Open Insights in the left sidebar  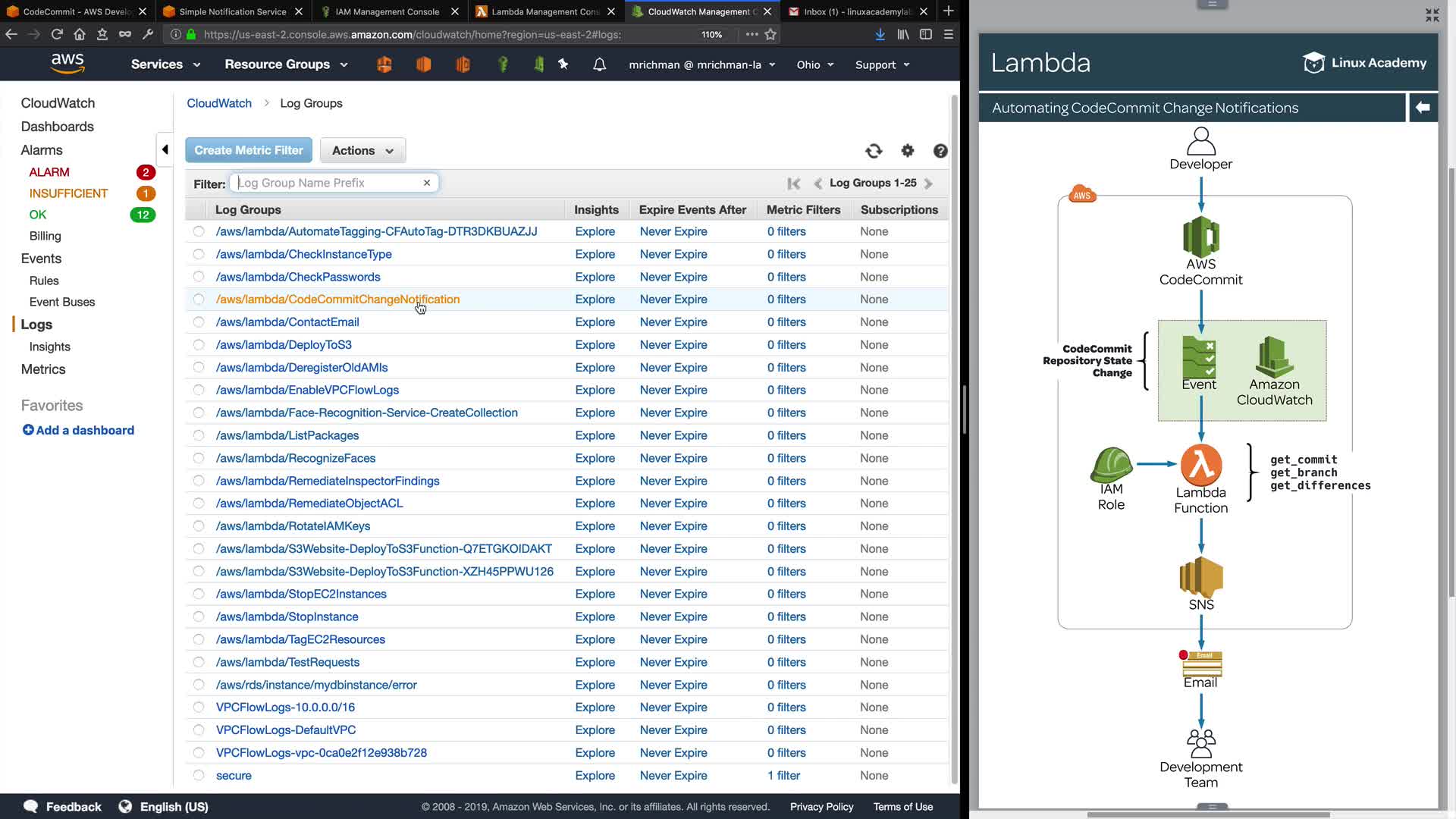[49, 347]
